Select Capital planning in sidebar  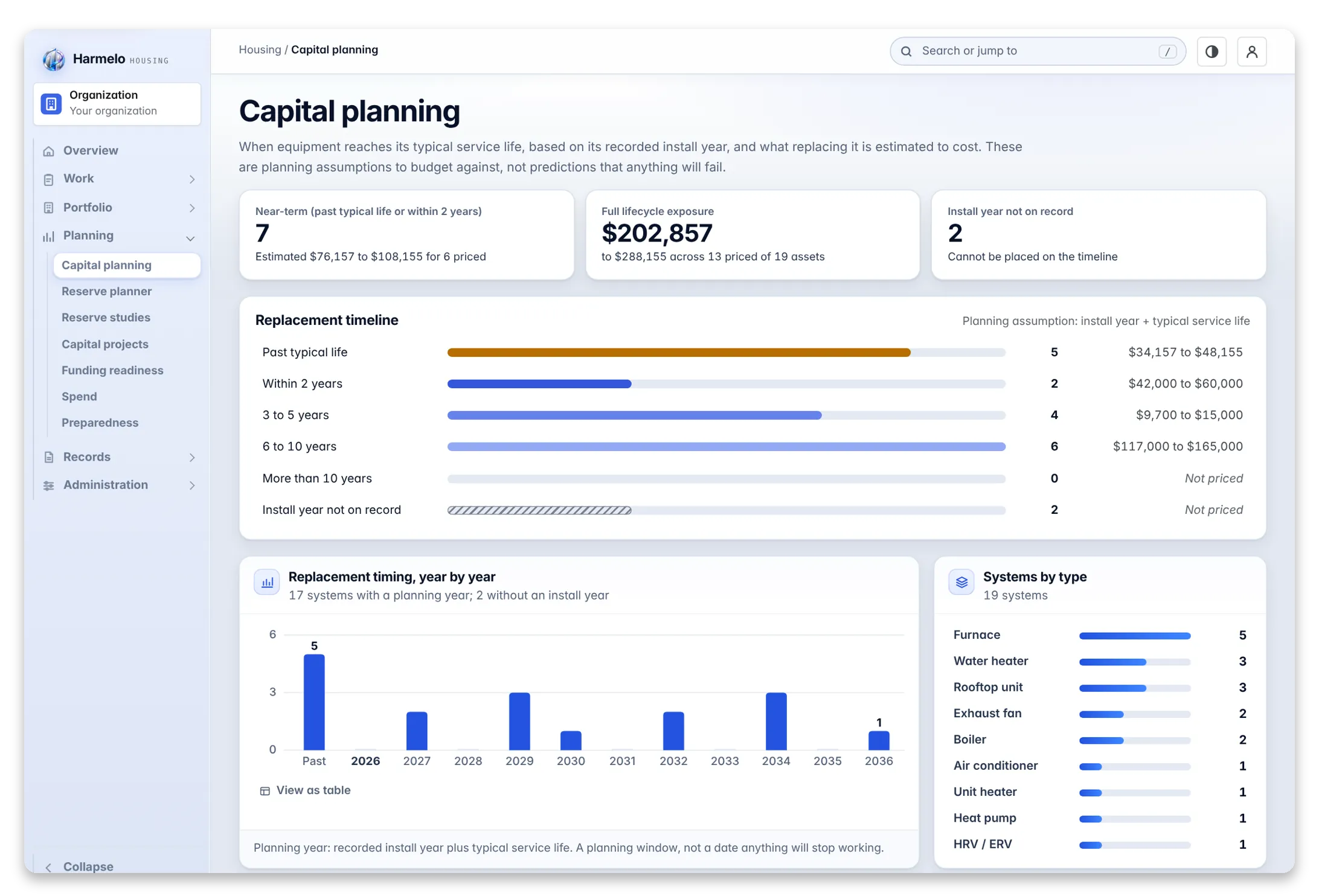pyautogui.click(x=127, y=265)
